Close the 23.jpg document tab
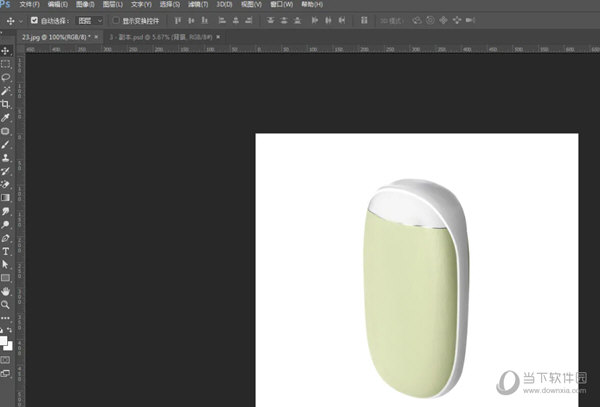Viewport: 600px width, 407px height. (96, 37)
